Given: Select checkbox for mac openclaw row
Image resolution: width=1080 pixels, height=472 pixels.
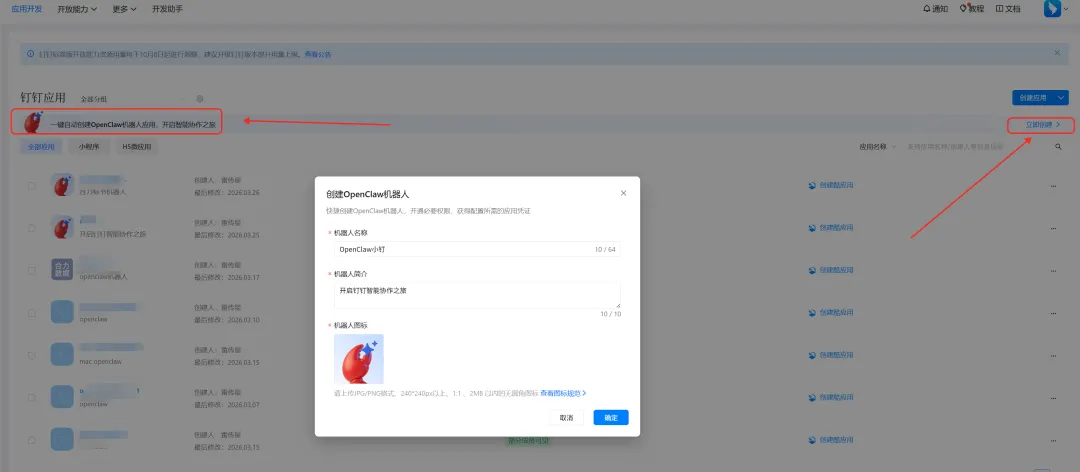Looking at the screenshot, I should click(x=32, y=356).
